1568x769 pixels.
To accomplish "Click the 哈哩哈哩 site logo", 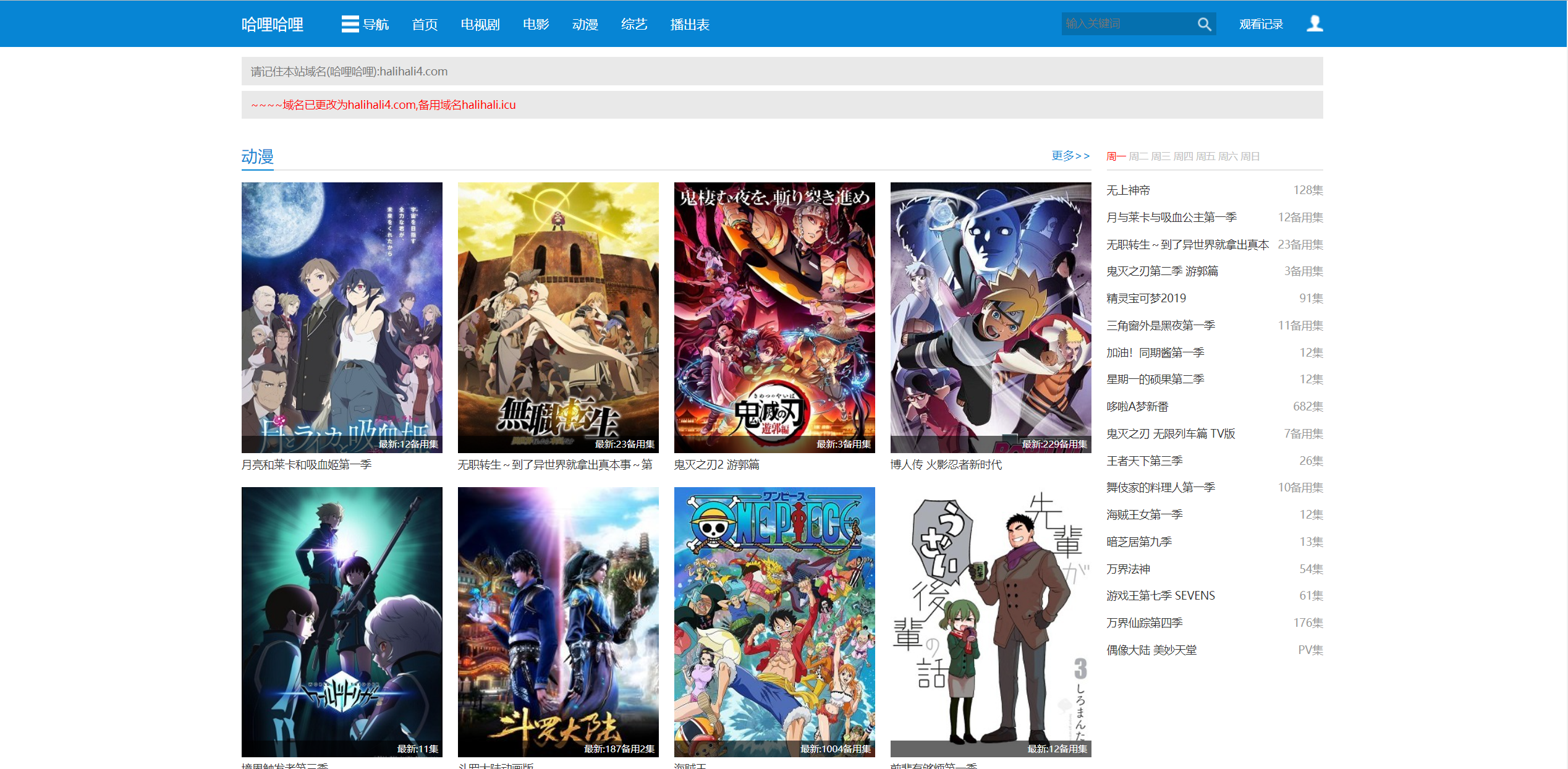I will coord(273,25).
